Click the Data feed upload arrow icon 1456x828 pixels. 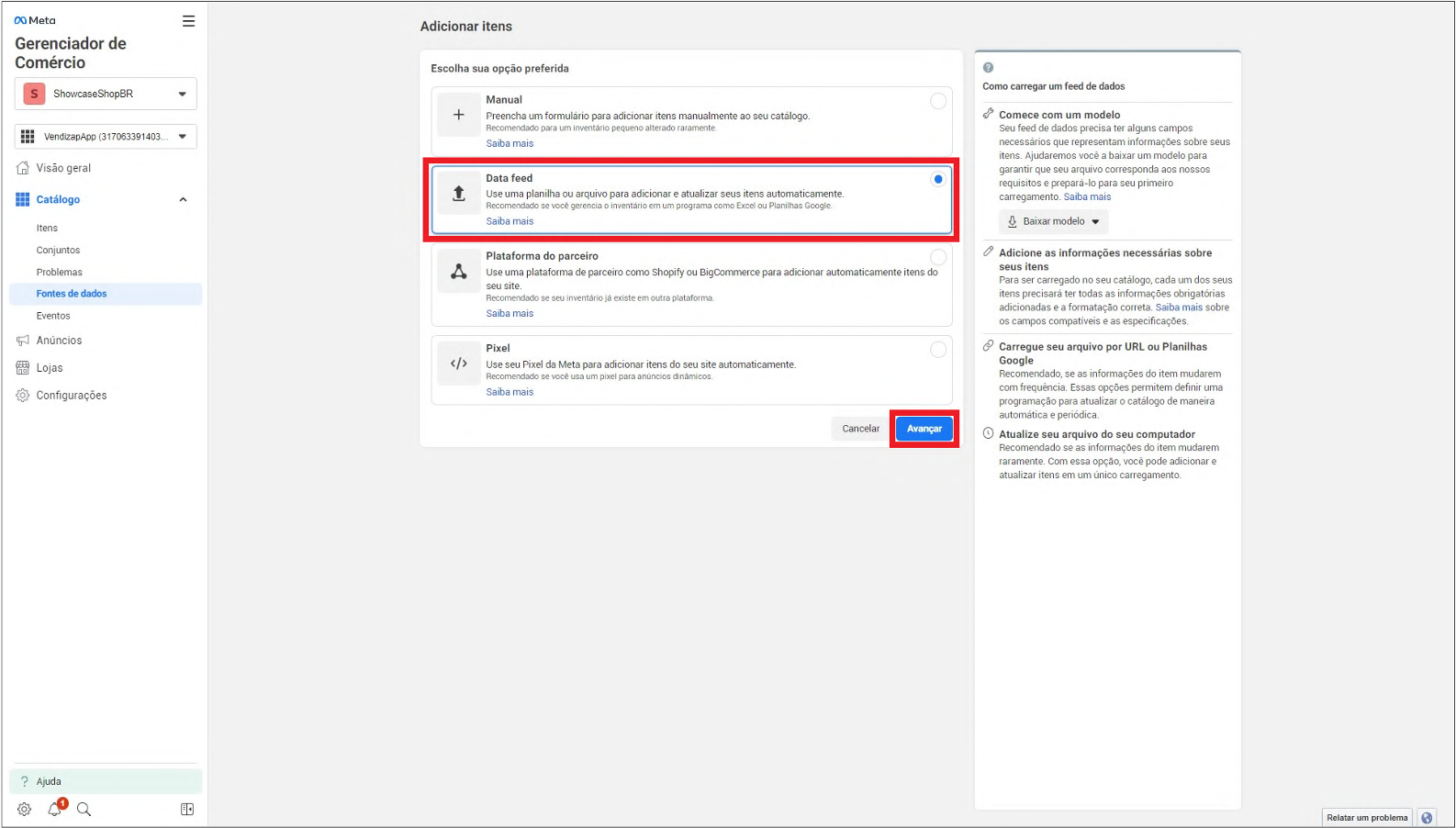pos(459,194)
